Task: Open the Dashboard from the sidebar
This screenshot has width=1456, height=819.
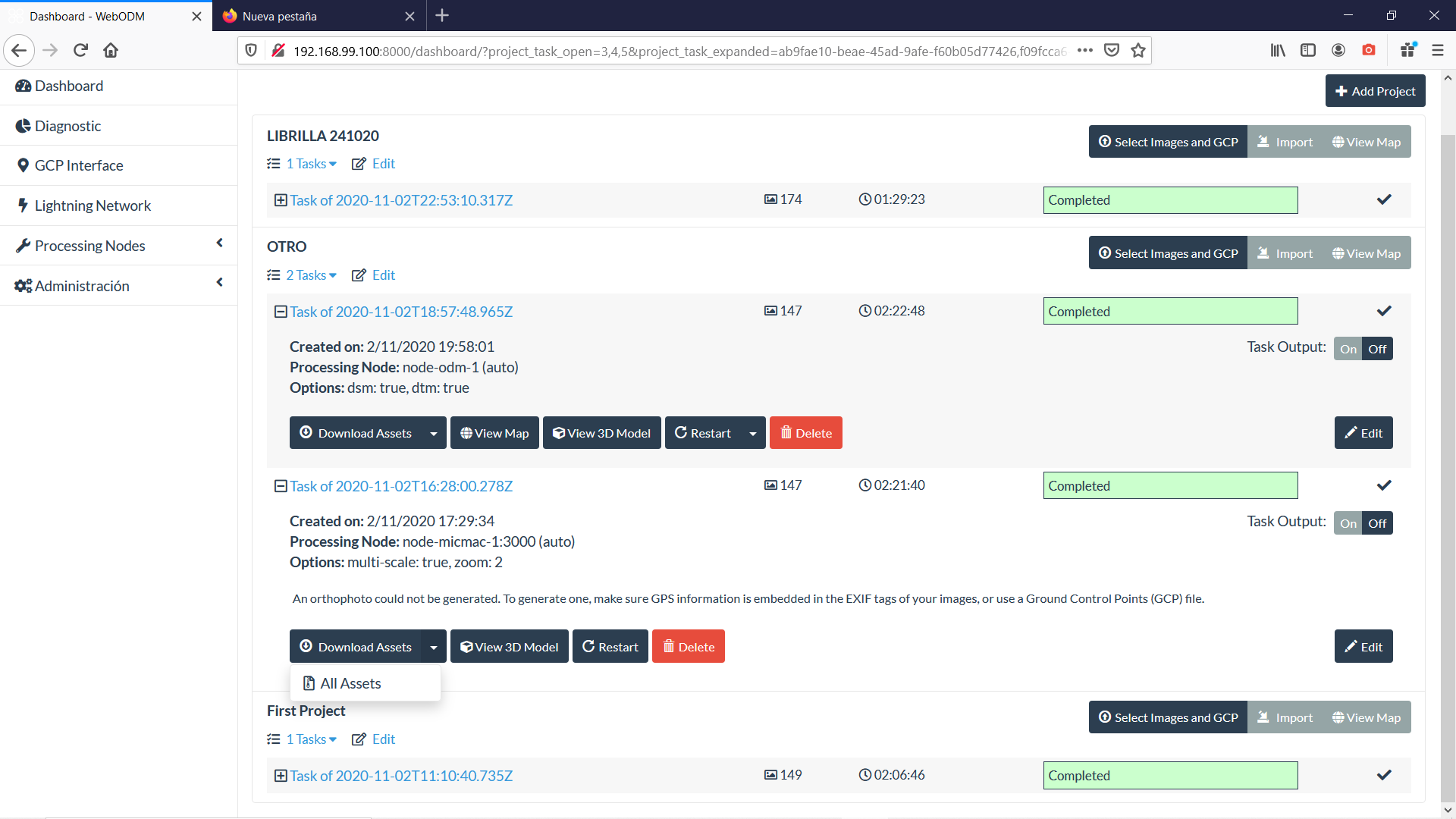Action: point(67,86)
